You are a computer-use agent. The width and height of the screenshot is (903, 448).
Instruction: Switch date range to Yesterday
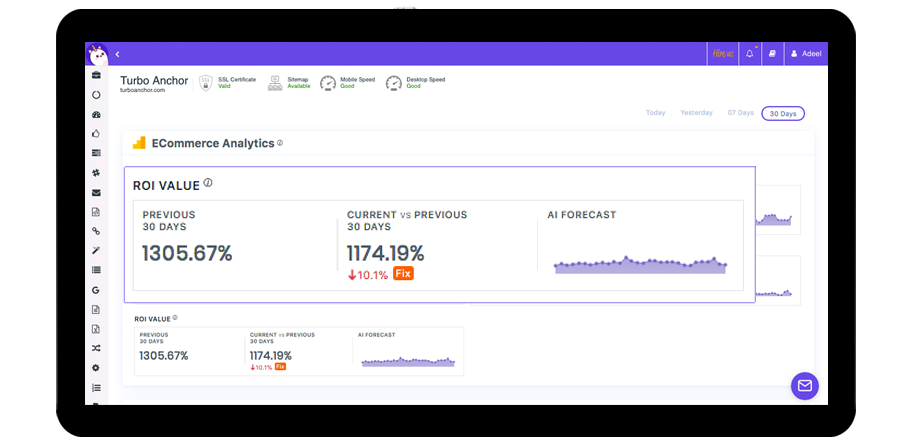pos(696,113)
